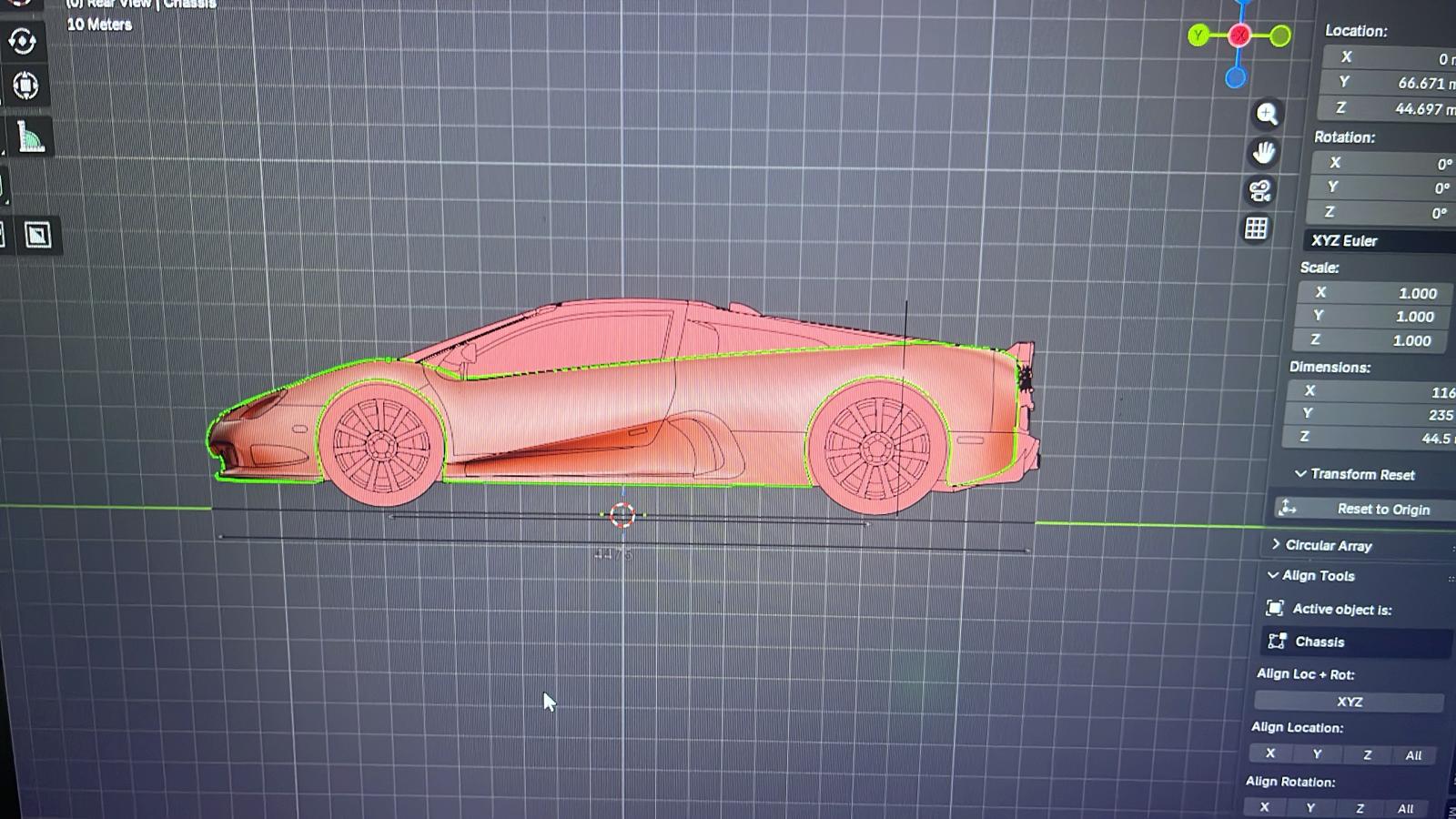The image size is (1456, 819).
Task: Click the Scale Z value field
Action: point(1370,340)
